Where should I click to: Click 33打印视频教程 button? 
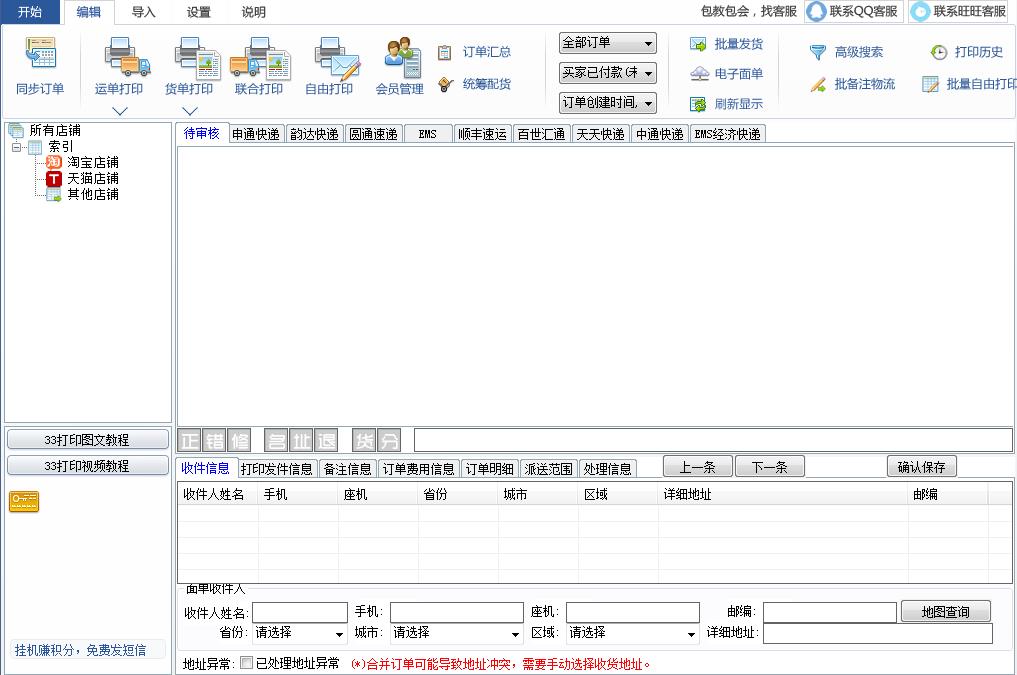pyautogui.click(x=88, y=466)
